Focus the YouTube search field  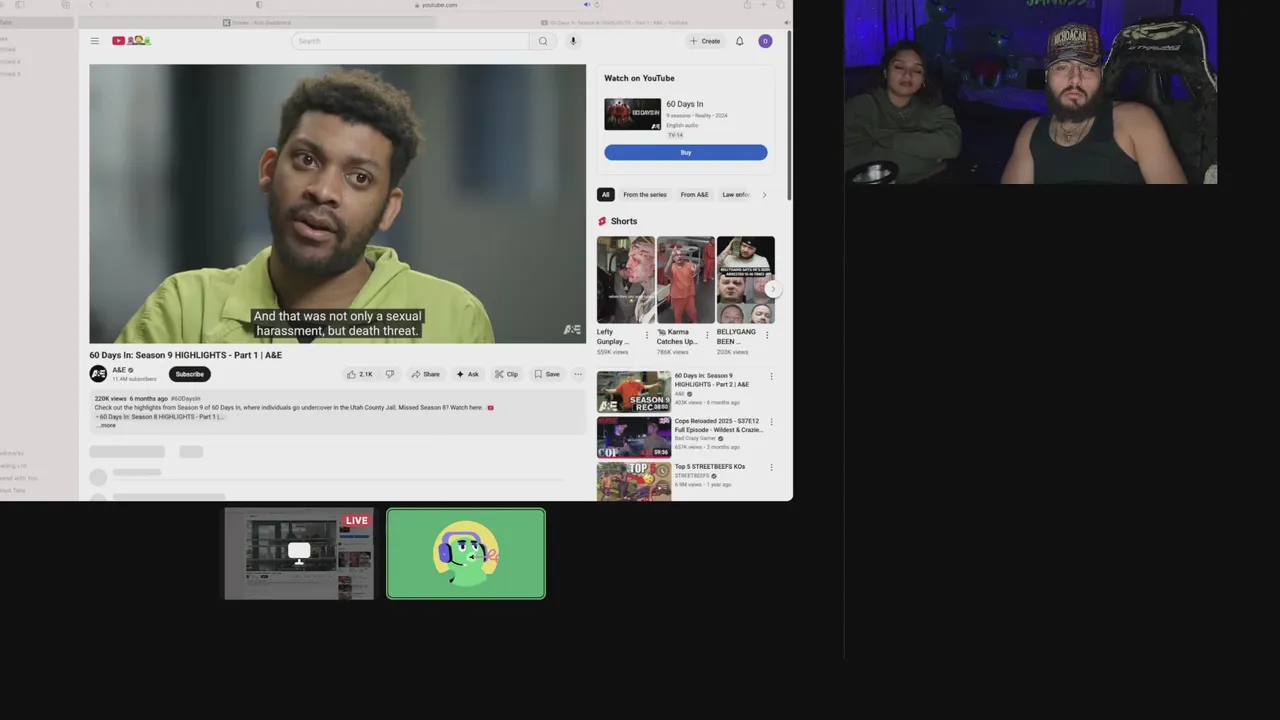pos(410,41)
